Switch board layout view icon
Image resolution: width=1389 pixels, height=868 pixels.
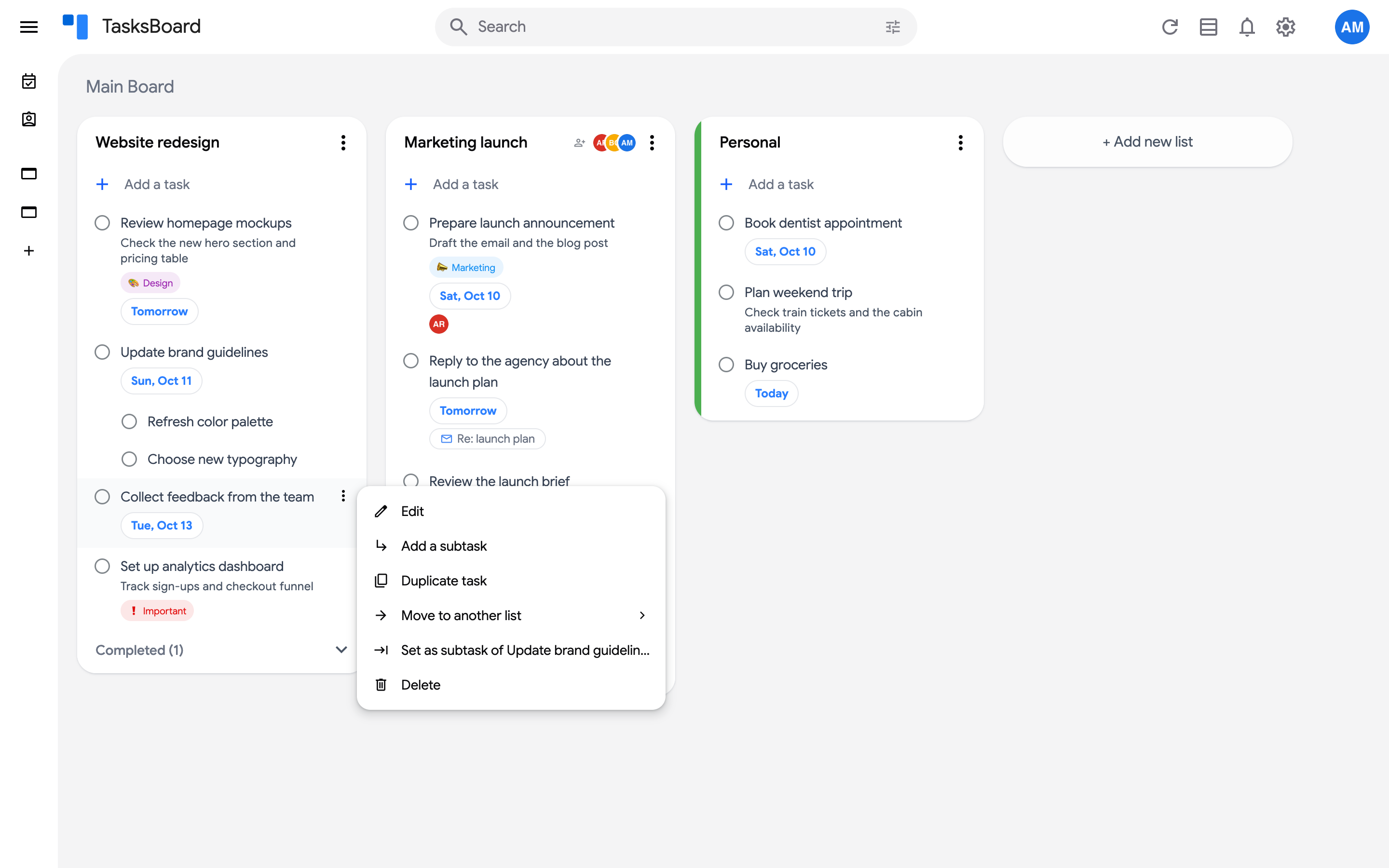(1208, 27)
